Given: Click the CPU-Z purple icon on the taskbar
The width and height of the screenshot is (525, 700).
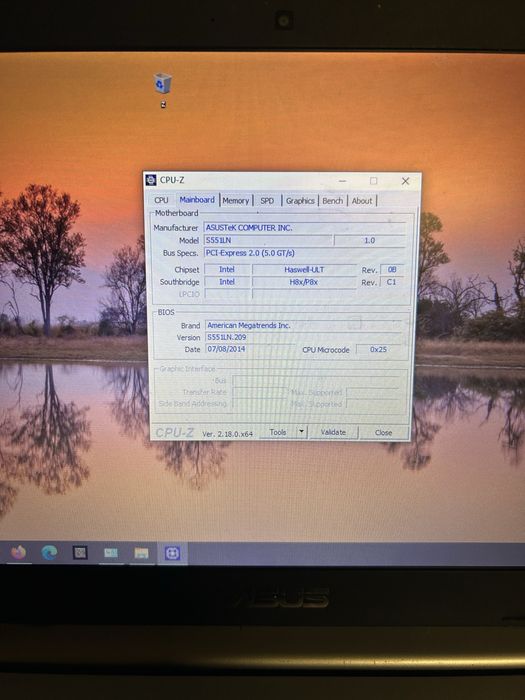Looking at the screenshot, I should coord(172,553).
